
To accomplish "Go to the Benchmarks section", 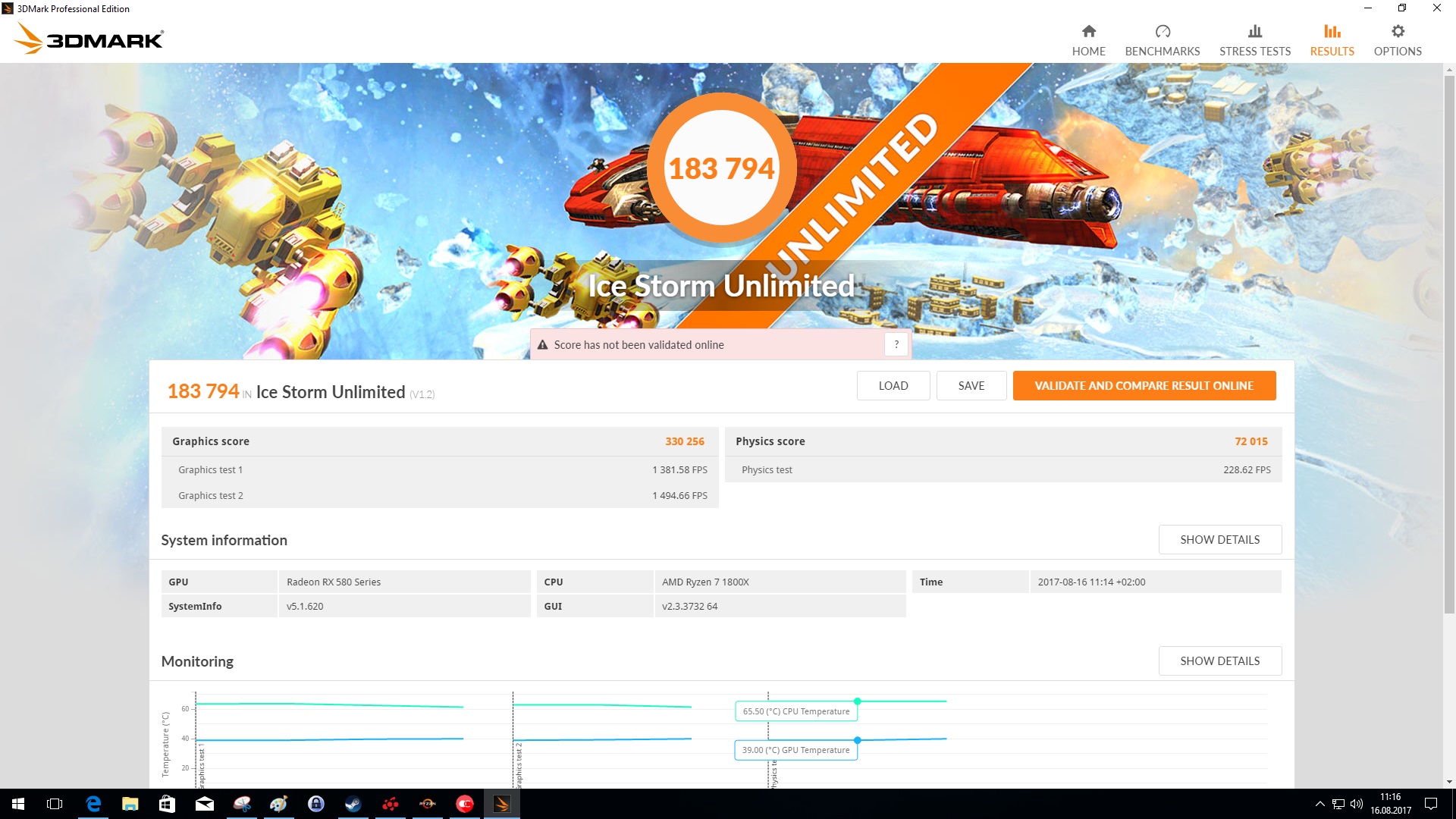I will (1162, 40).
